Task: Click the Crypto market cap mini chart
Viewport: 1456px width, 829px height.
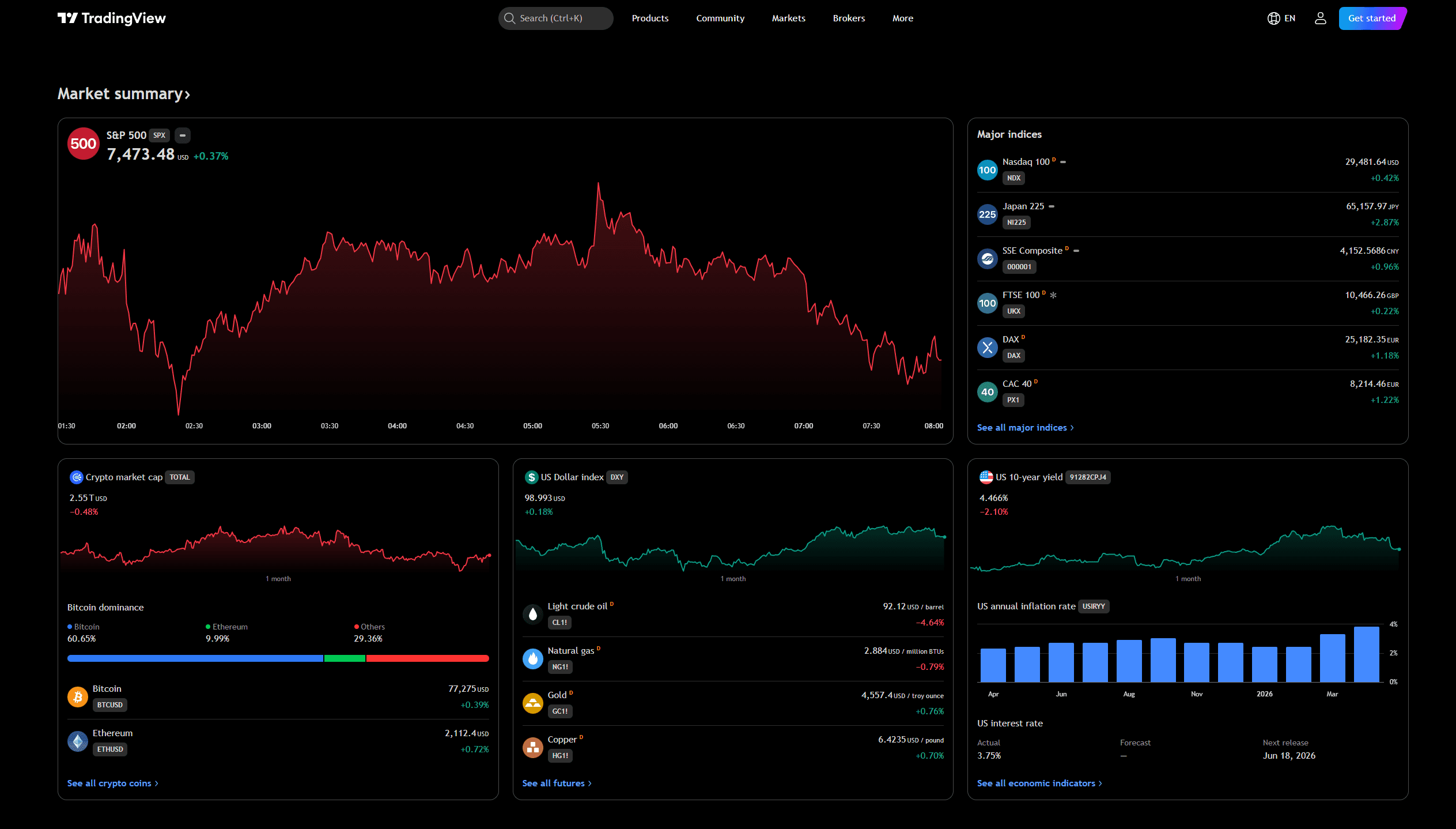Action: pos(276,548)
